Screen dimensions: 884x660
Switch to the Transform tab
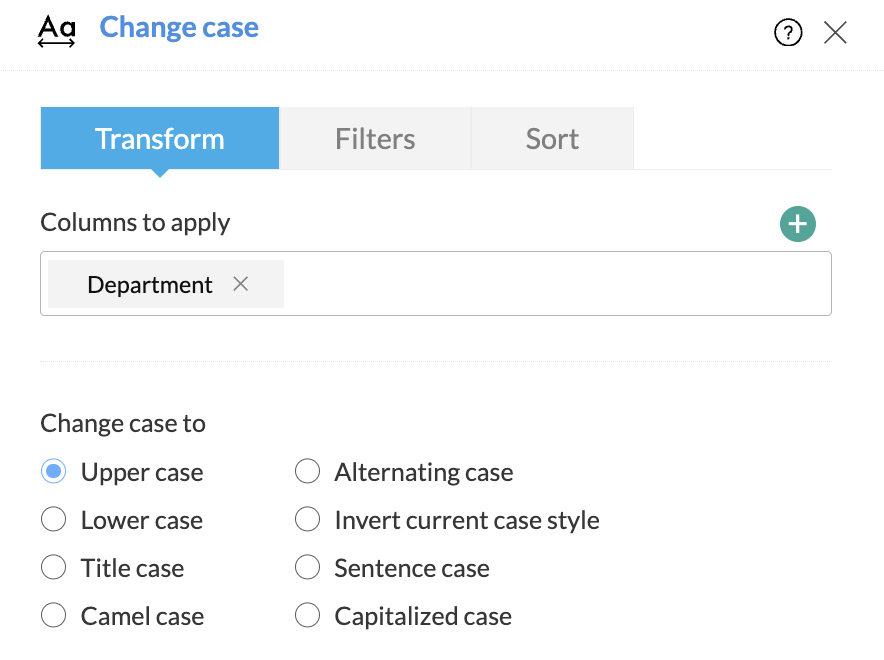coord(160,139)
